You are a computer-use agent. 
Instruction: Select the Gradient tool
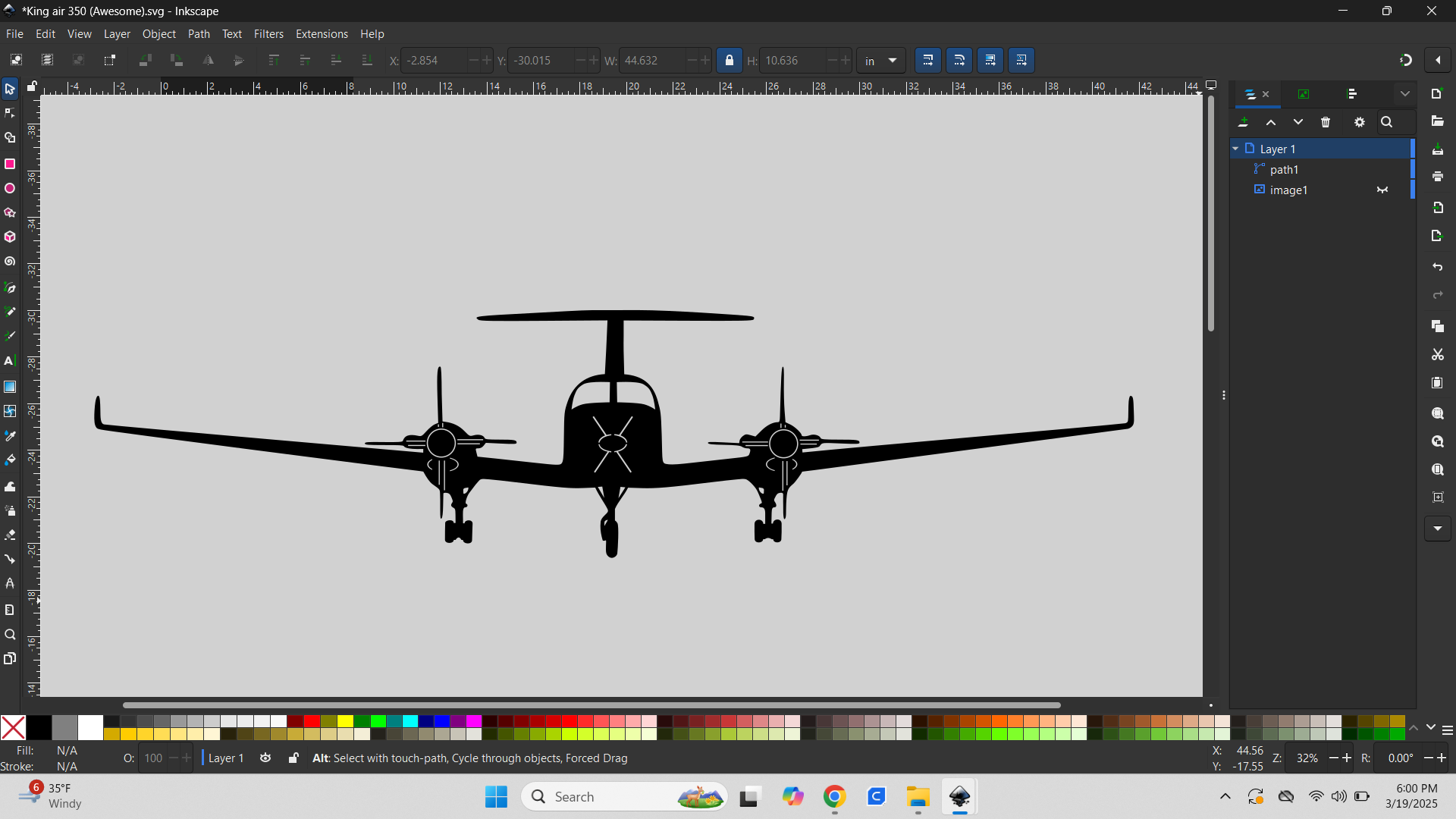pos(10,387)
